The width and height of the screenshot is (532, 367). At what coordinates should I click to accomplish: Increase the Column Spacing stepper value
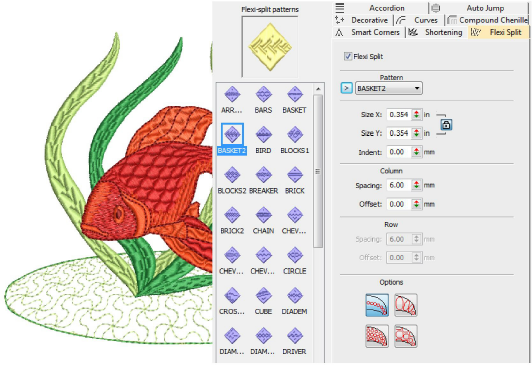[x=416, y=183]
